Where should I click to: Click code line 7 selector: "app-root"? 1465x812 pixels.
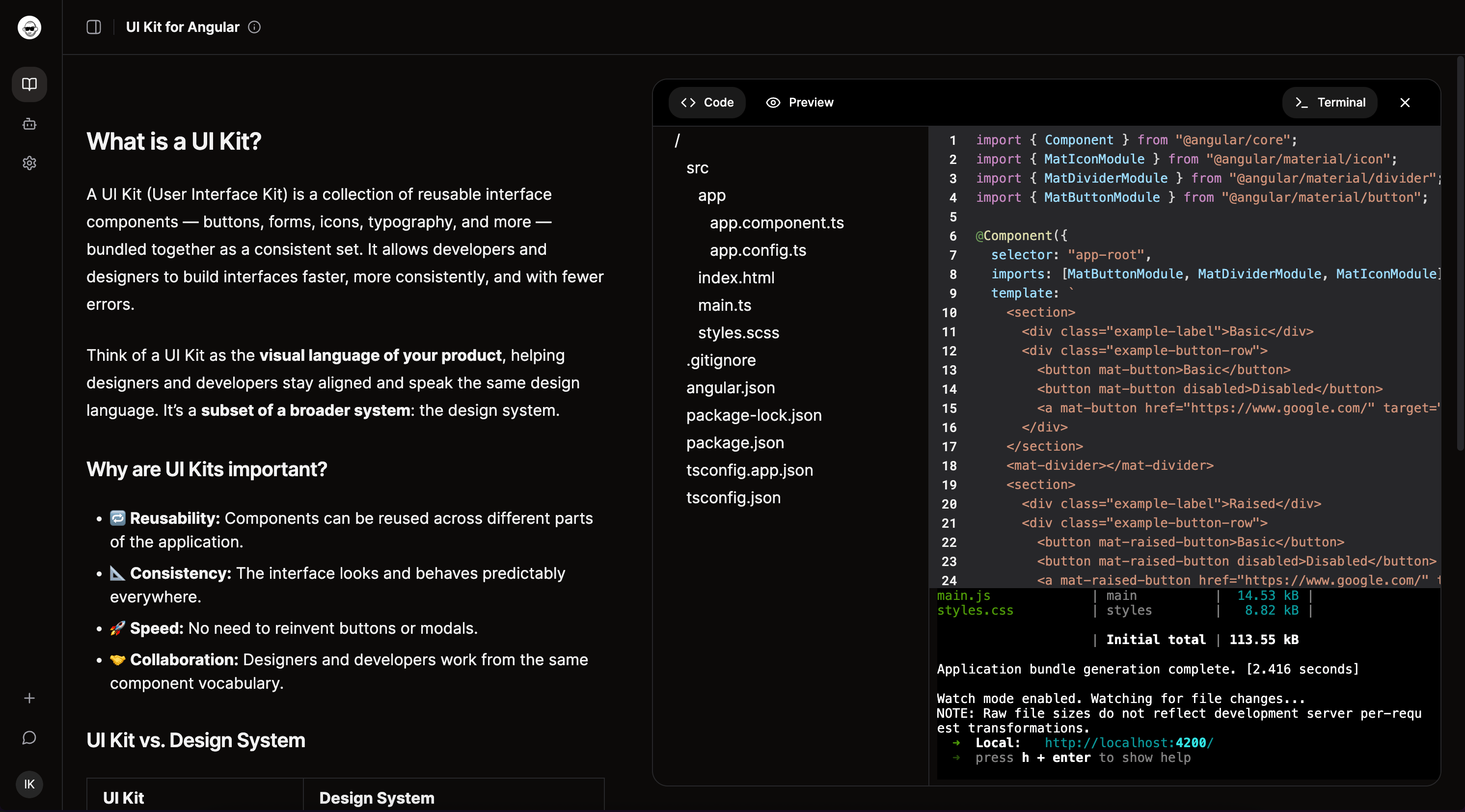pos(1071,255)
